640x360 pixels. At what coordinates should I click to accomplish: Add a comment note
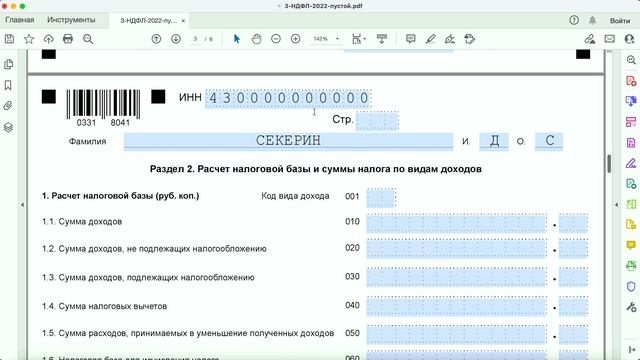point(411,39)
